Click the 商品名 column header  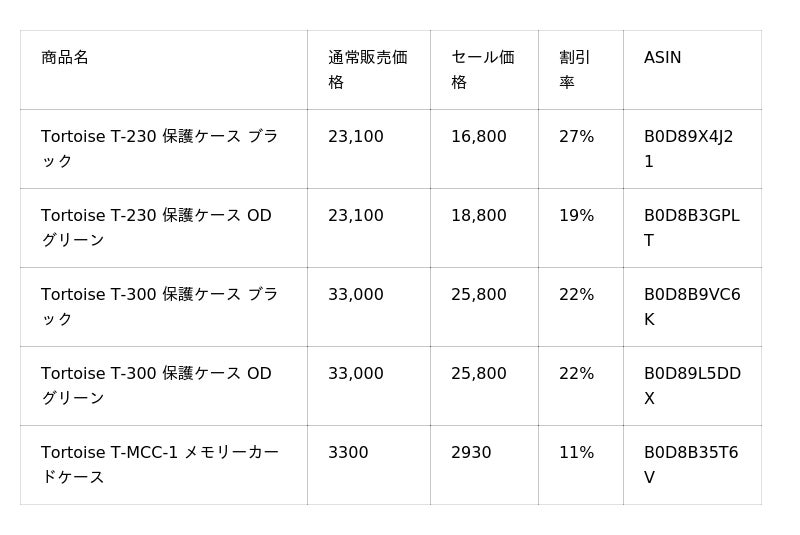tap(65, 58)
